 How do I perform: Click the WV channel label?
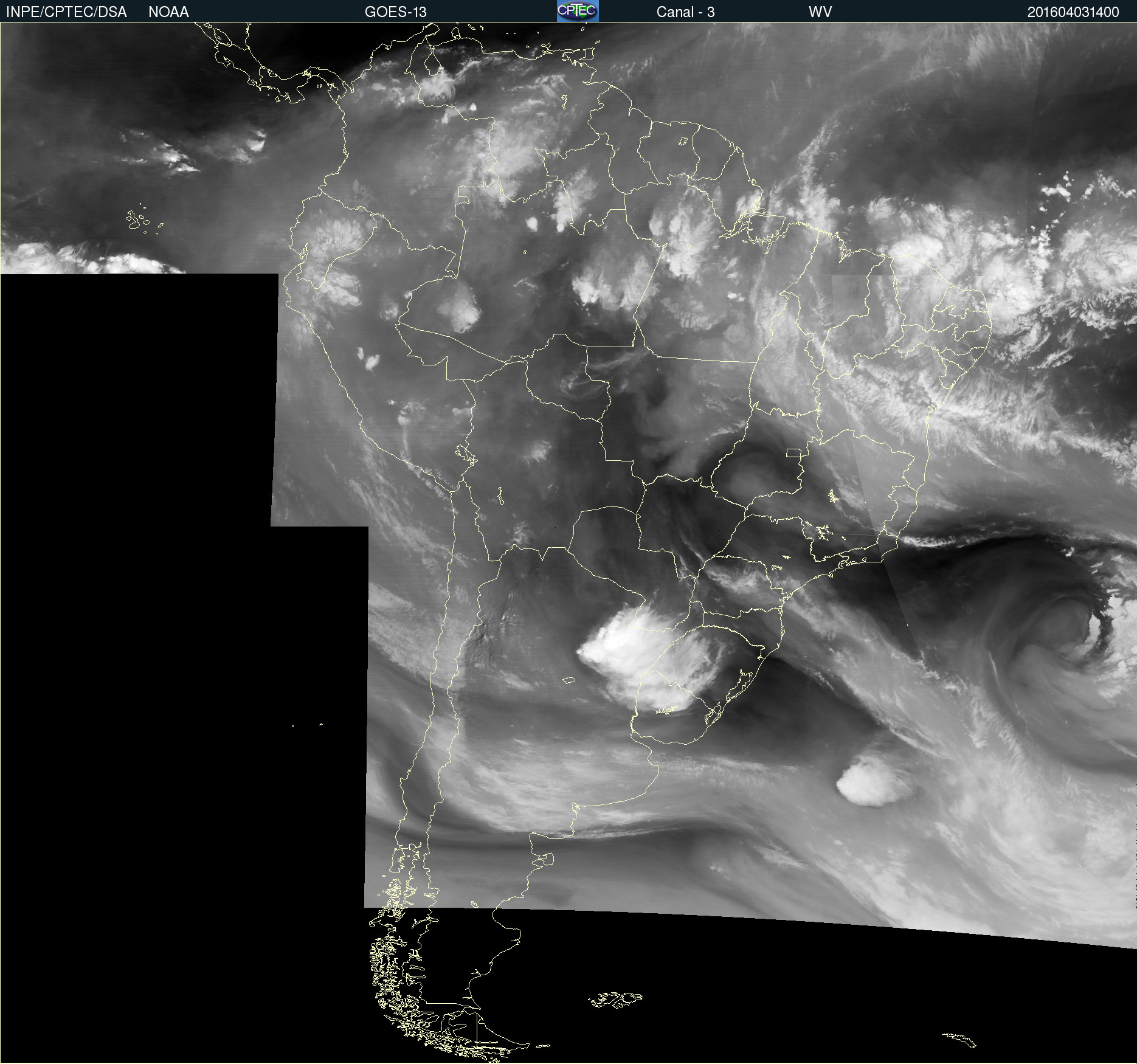point(820,12)
